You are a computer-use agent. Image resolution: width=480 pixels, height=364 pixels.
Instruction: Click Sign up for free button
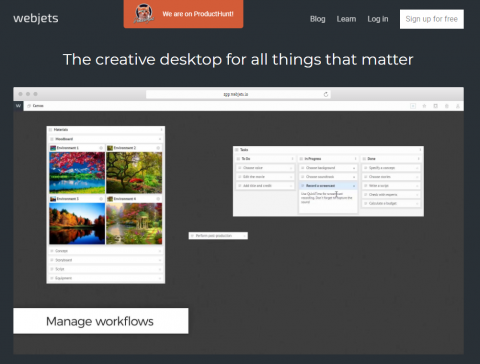coord(432,19)
